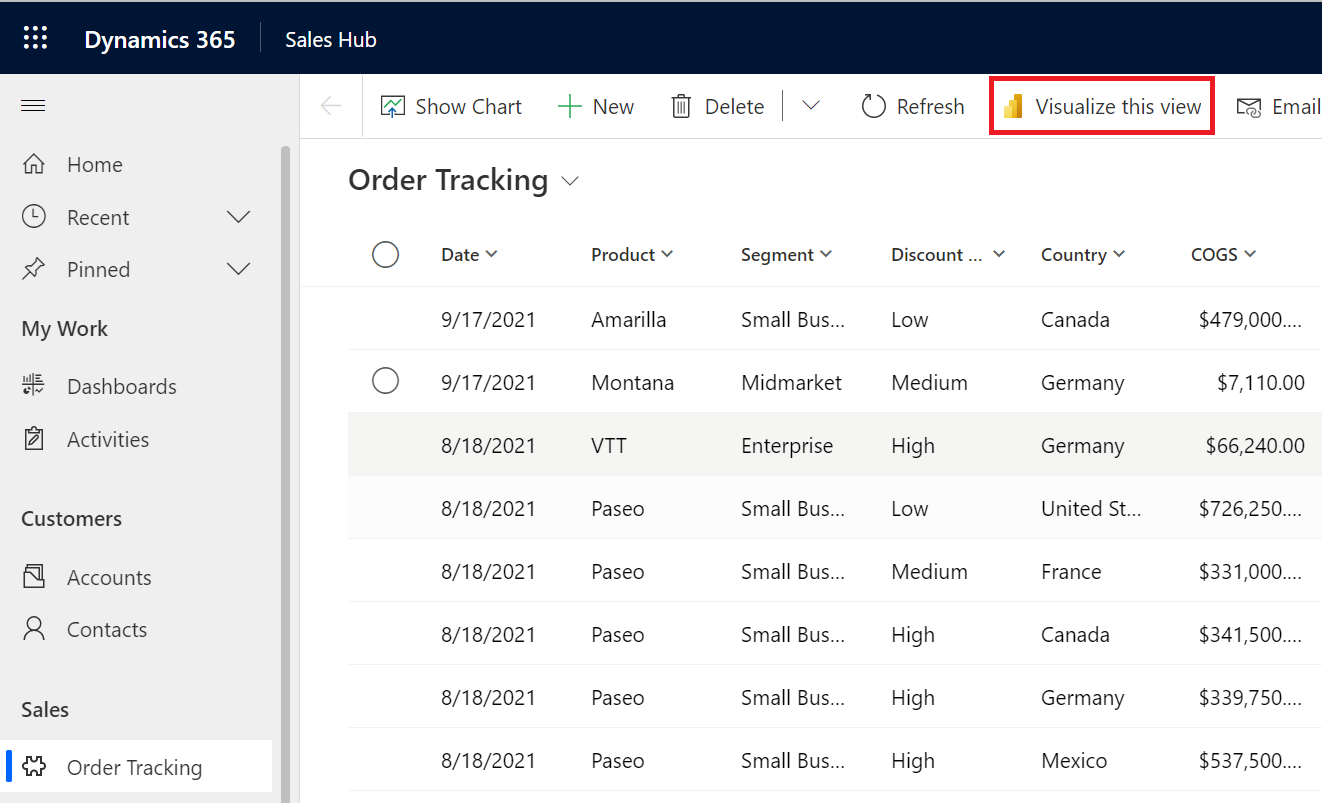Click the Pinned pin icon
The image size is (1322, 803).
point(34,268)
